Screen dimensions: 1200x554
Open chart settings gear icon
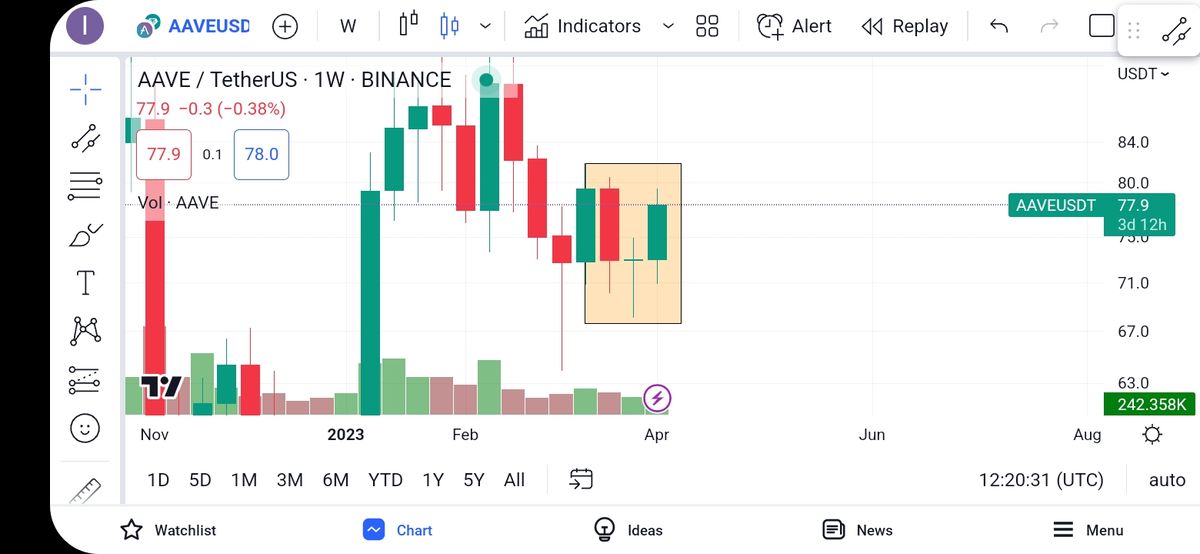coord(1152,434)
